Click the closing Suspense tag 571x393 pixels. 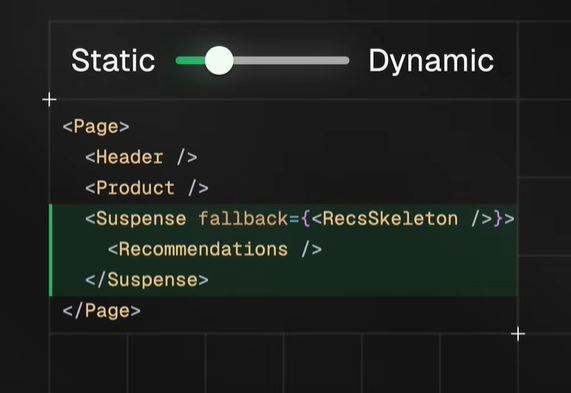click(x=147, y=280)
